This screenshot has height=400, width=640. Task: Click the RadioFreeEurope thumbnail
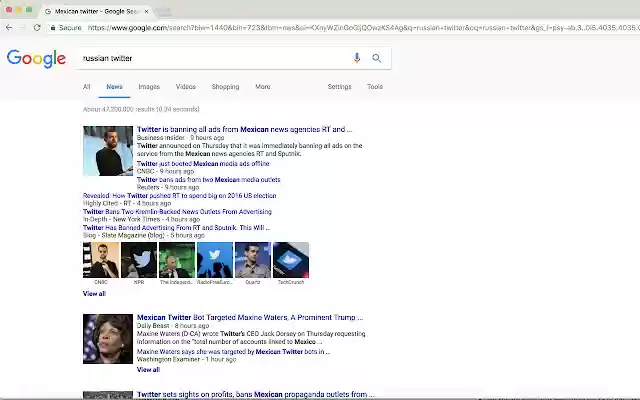tap(215, 260)
